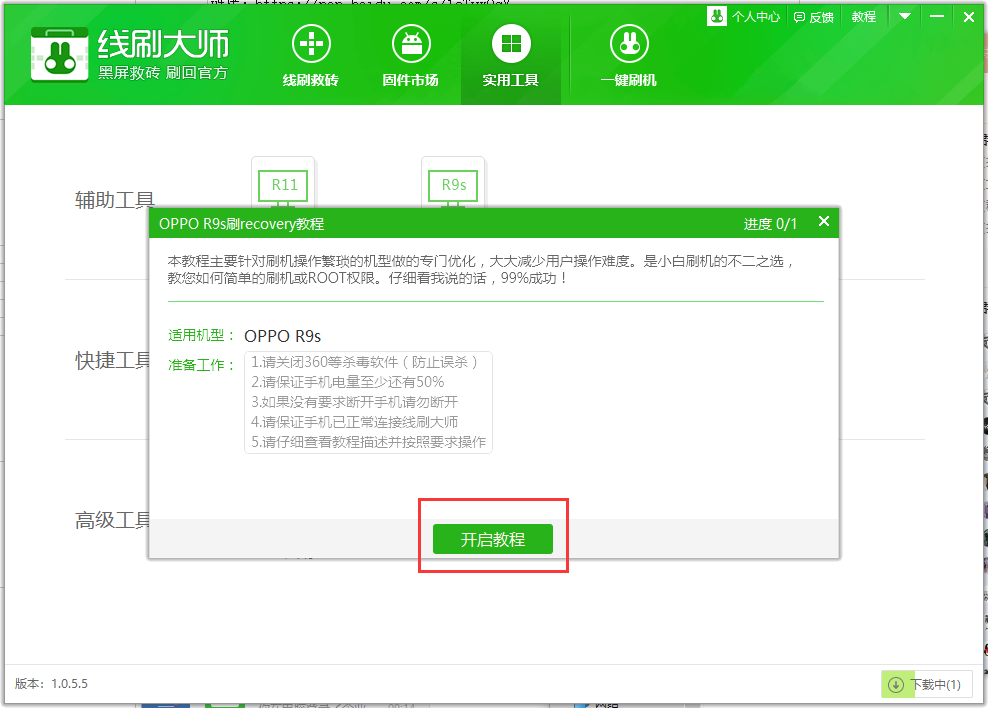Click the 4.请保证手机已正常连接线刷大师 item

(x=355, y=423)
